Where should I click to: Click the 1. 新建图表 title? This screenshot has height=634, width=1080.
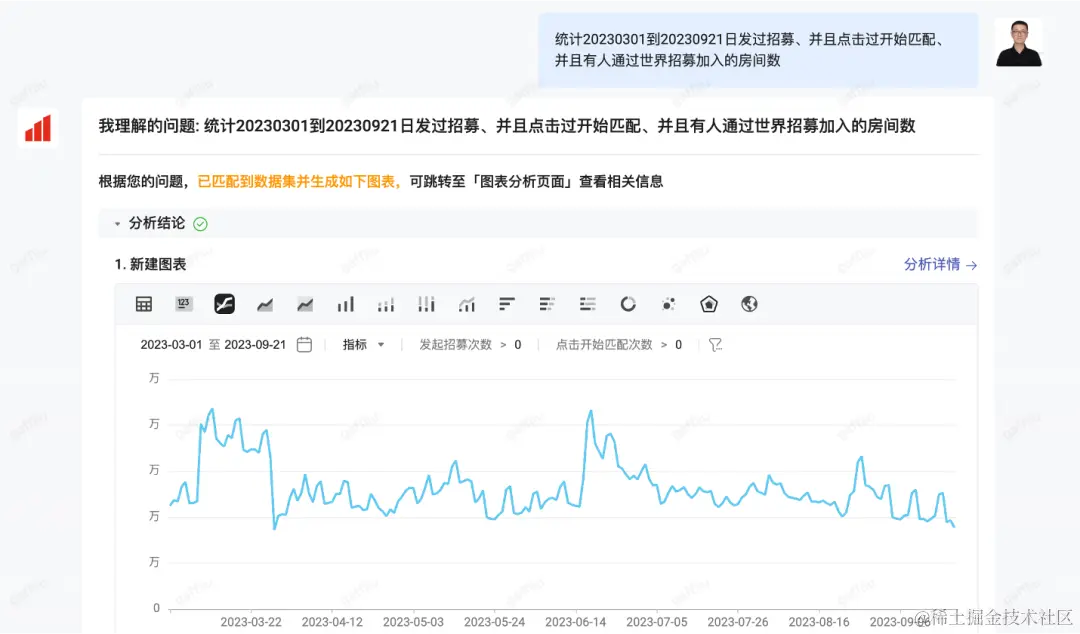(x=150, y=265)
